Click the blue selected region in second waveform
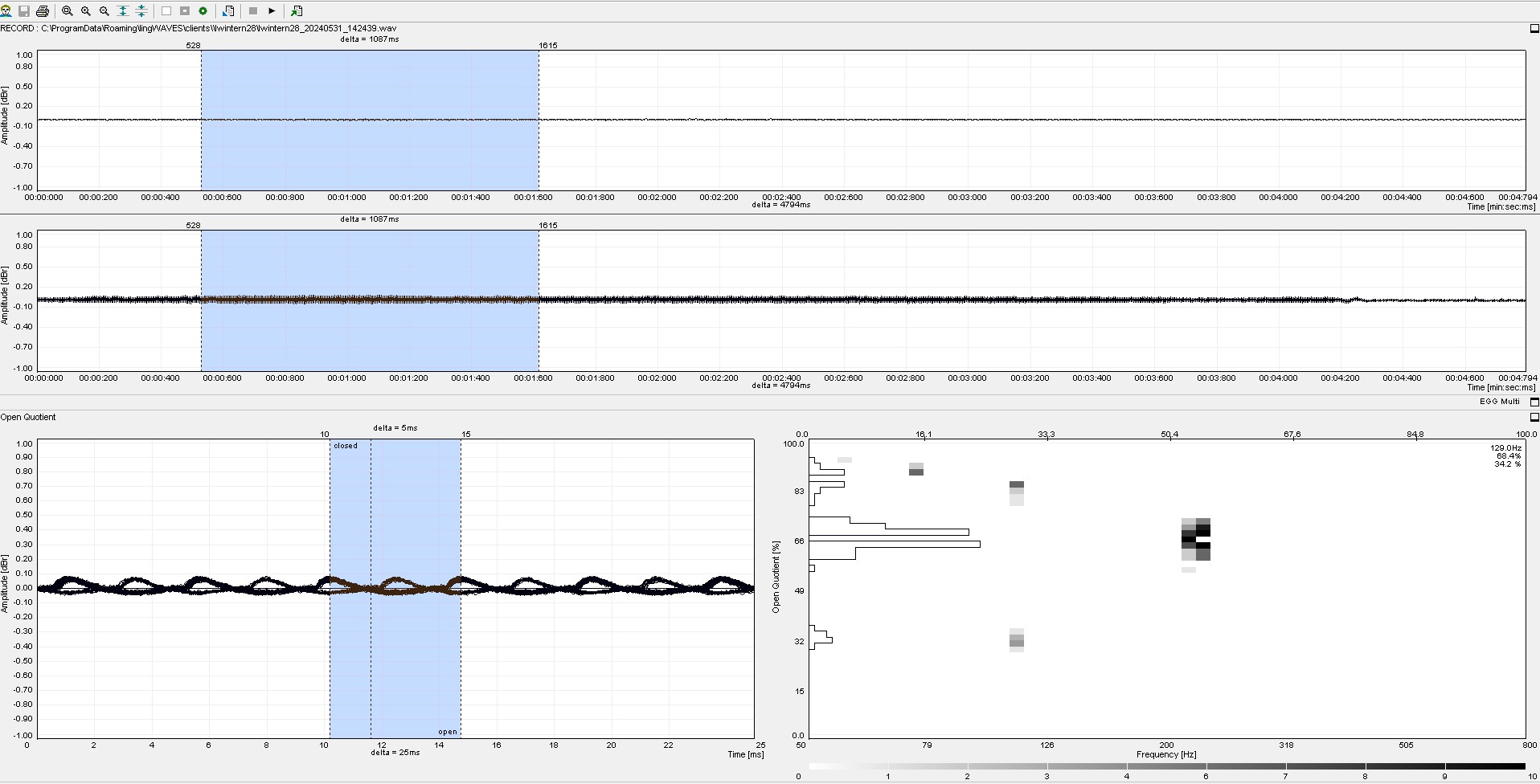This screenshot has height=784, width=1540. tap(370, 300)
